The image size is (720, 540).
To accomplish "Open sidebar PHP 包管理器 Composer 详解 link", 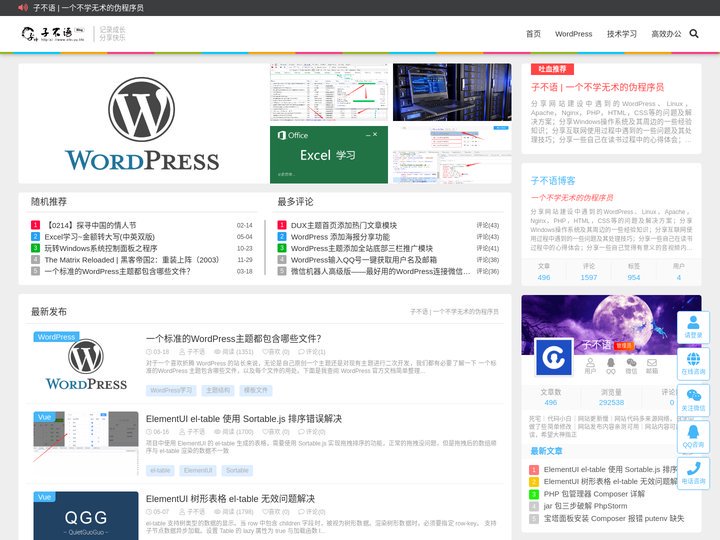I will [x=594, y=494].
